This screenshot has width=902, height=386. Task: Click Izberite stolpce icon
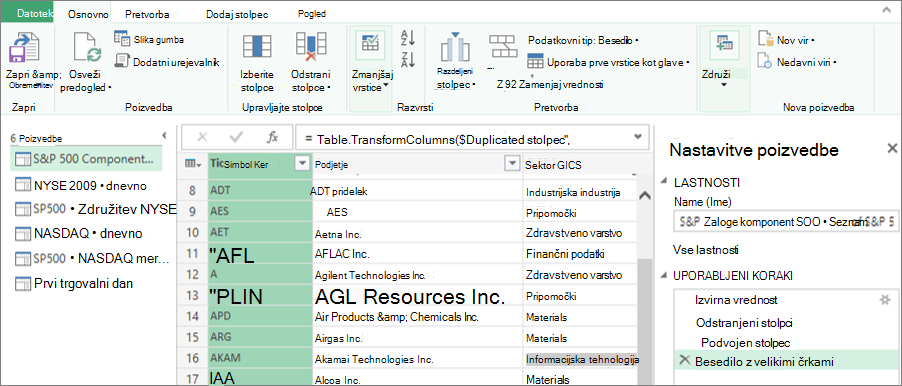pos(257,48)
